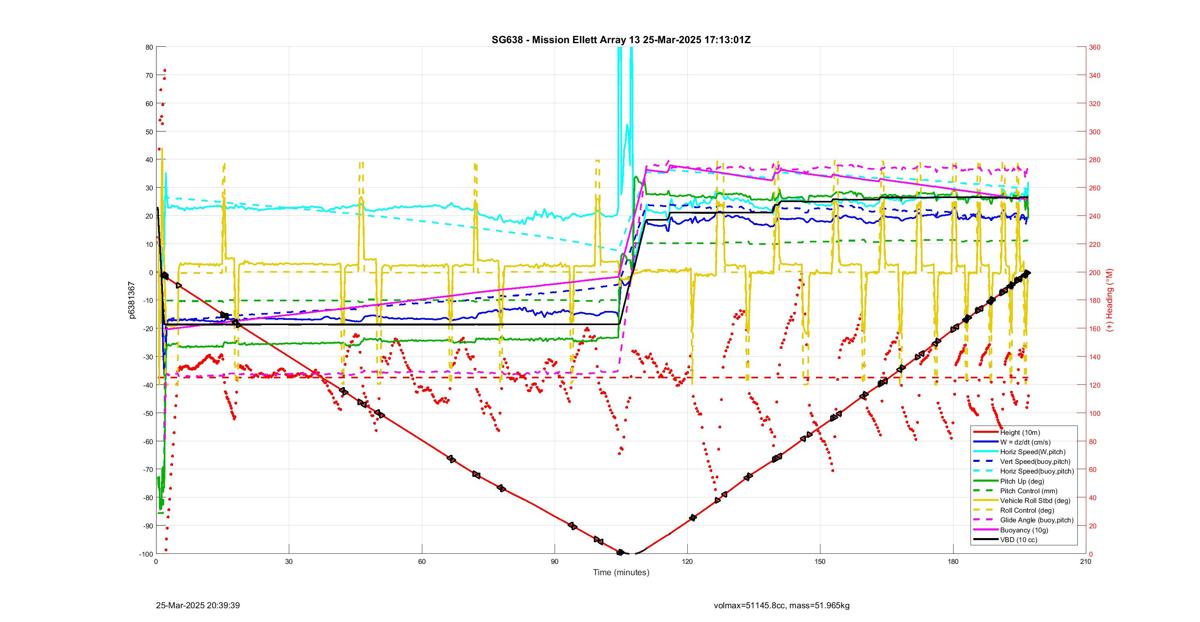The height and width of the screenshot is (622, 1200).
Task: Click the '200' tick on the heading axis
Action: pos(1095,272)
